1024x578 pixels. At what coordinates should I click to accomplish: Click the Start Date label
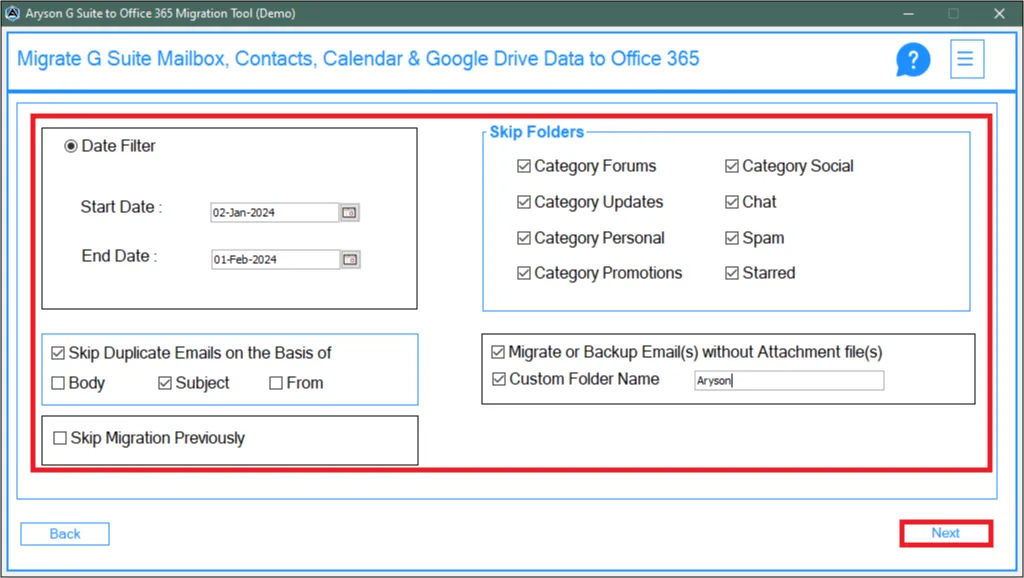(x=121, y=207)
